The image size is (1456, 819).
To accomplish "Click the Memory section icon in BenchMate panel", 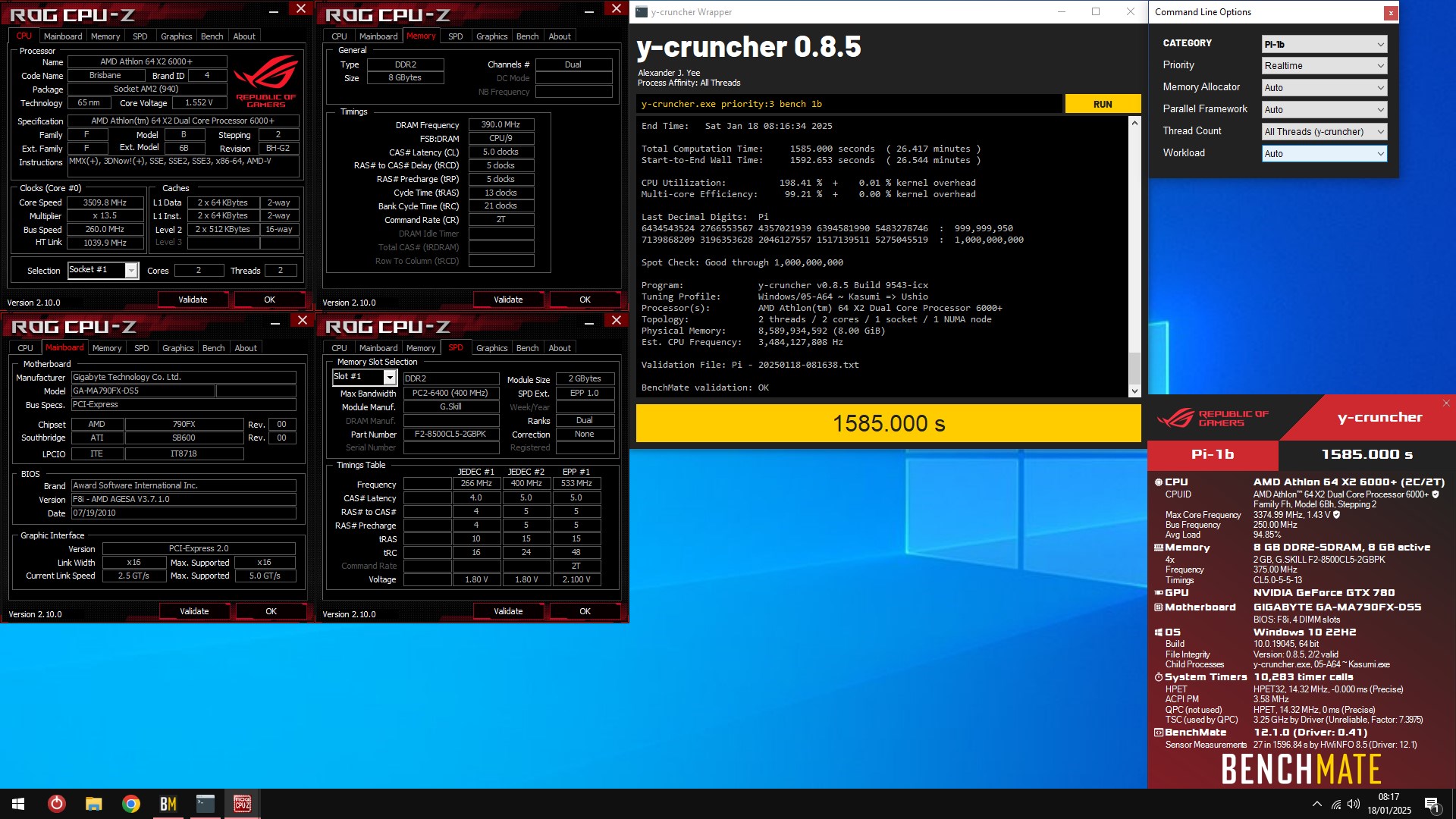I will click(x=1158, y=548).
